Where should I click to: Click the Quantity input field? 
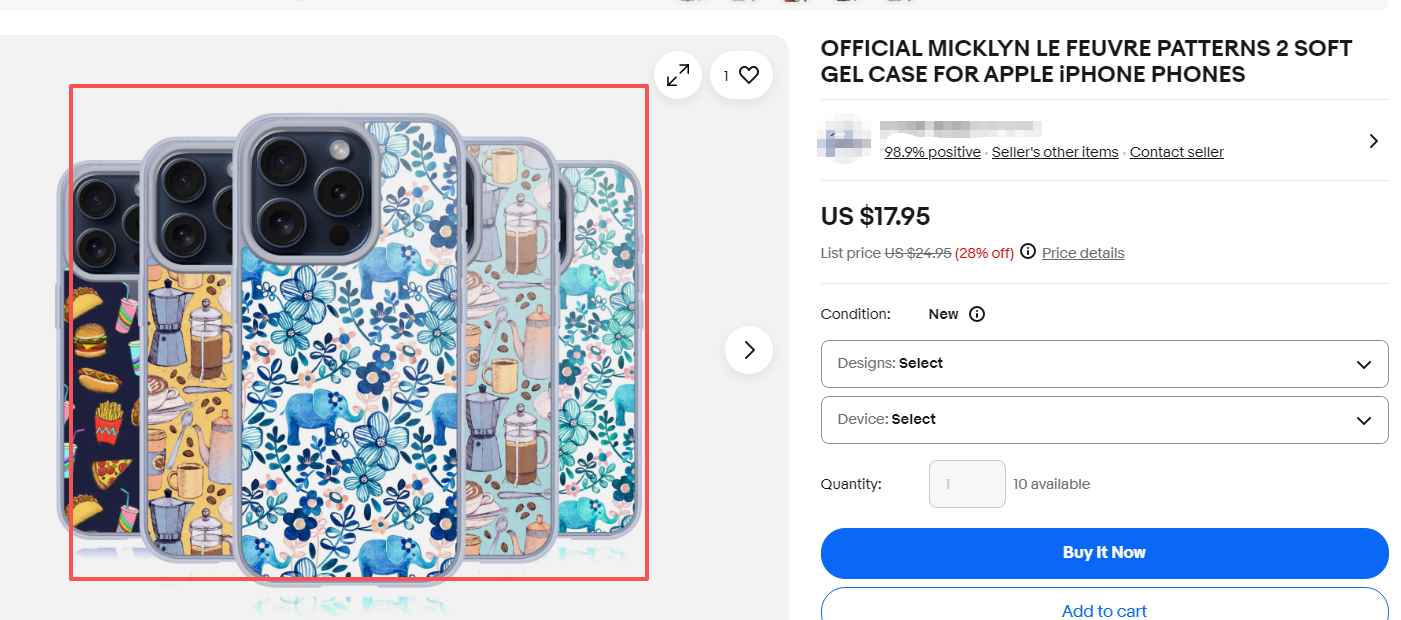click(967, 483)
